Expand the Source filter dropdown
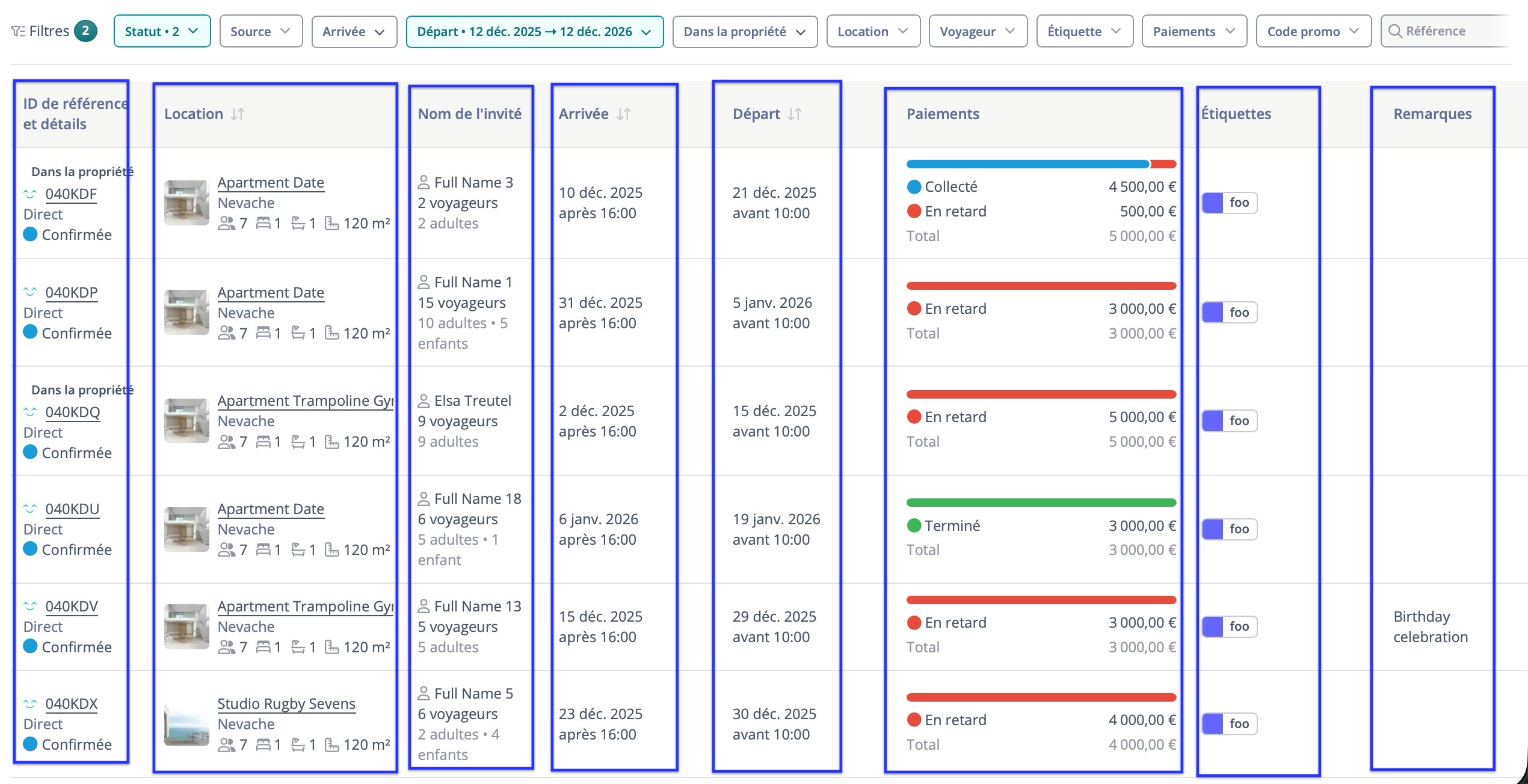The image size is (1528, 784). (x=260, y=31)
